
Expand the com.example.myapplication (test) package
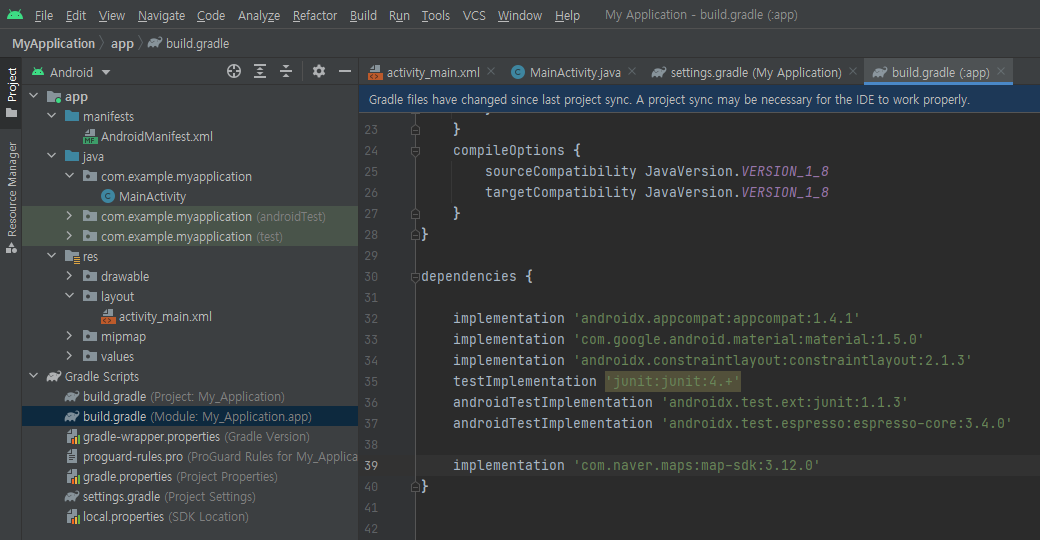[x=69, y=236]
